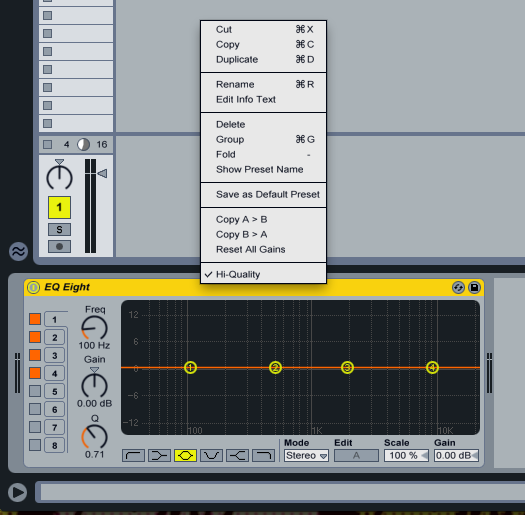Screen dimensions: 525x515
Task: Click the Edit A button
Action: 356,455
